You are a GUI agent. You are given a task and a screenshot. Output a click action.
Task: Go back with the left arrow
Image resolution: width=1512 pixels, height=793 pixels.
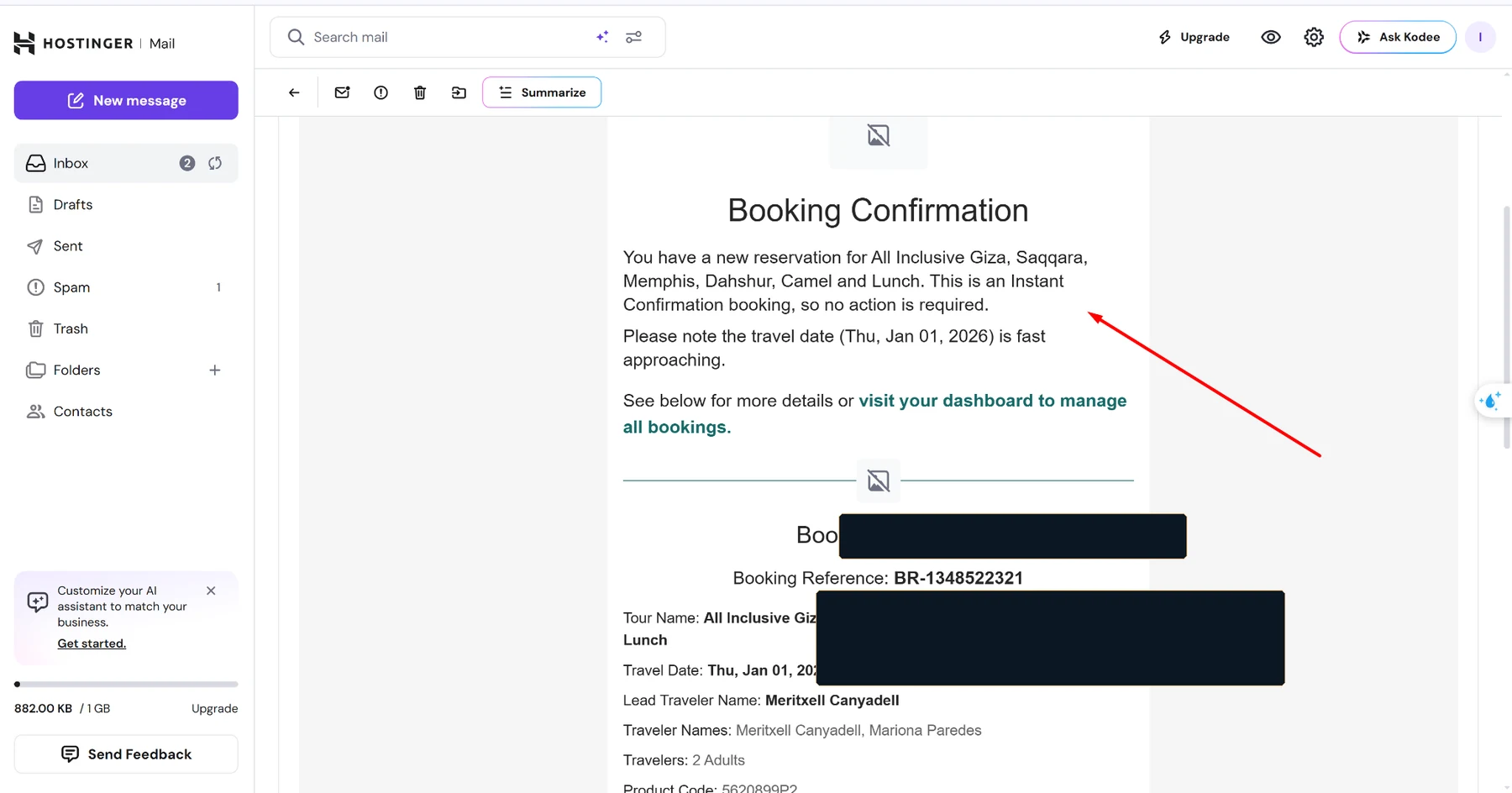[294, 92]
